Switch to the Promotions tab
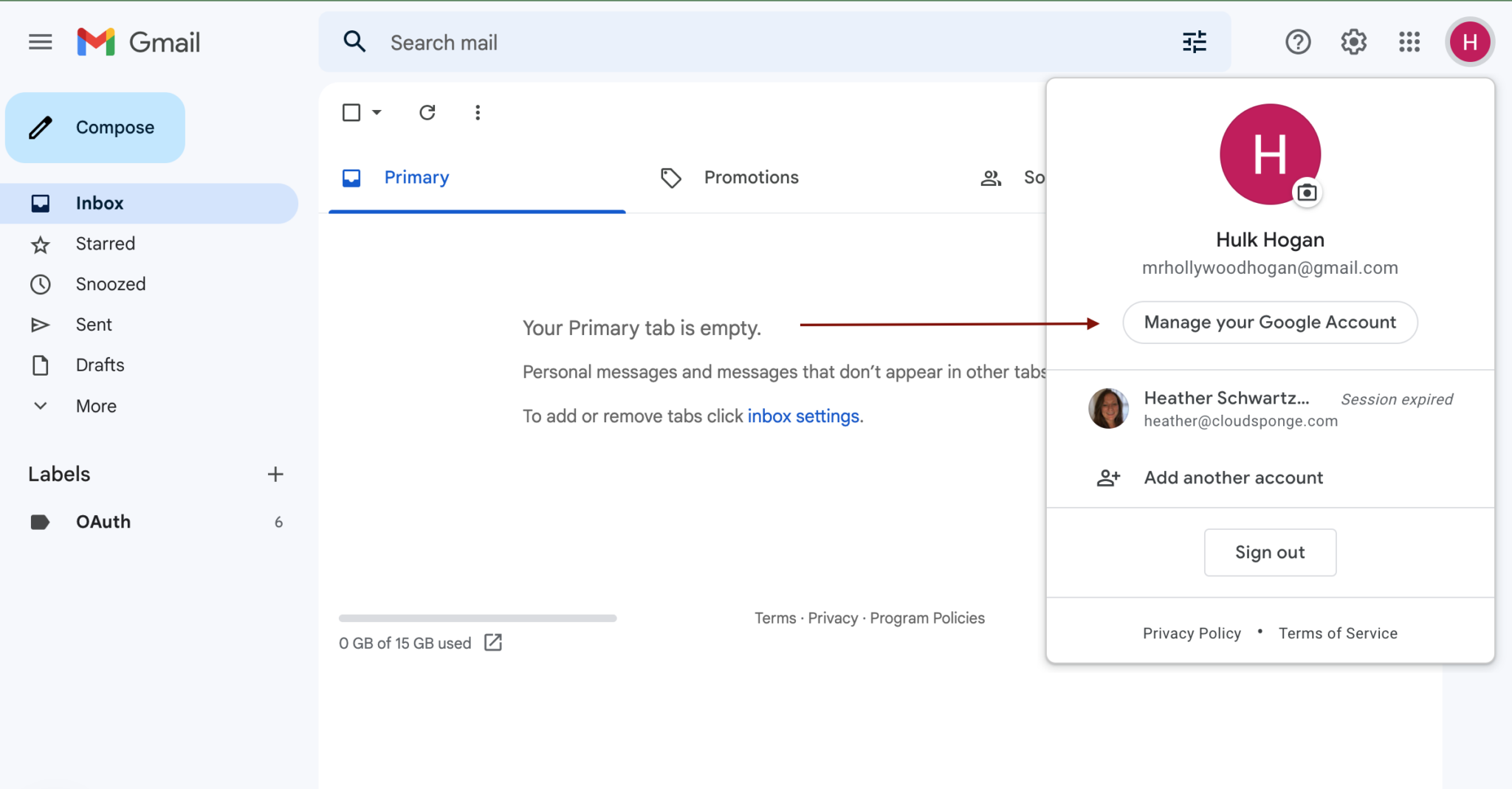This screenshot has width=1512, height=789. click(x=750, y=177)
